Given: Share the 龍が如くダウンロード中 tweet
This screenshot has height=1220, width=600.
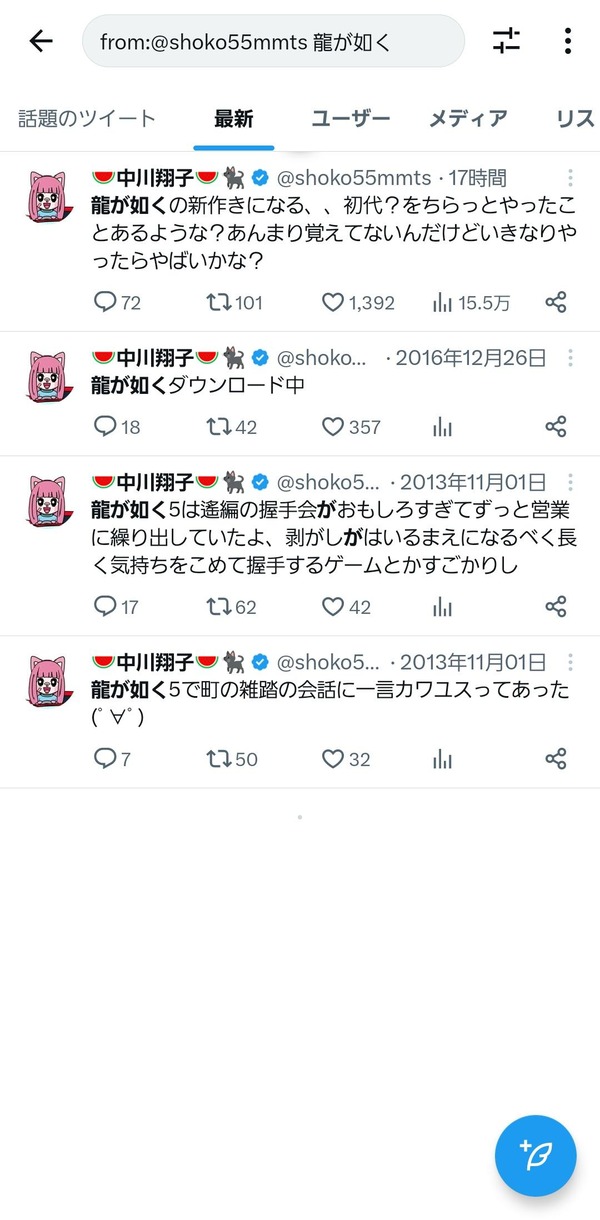Looking at the screenshot, I should tap(556, 427).
